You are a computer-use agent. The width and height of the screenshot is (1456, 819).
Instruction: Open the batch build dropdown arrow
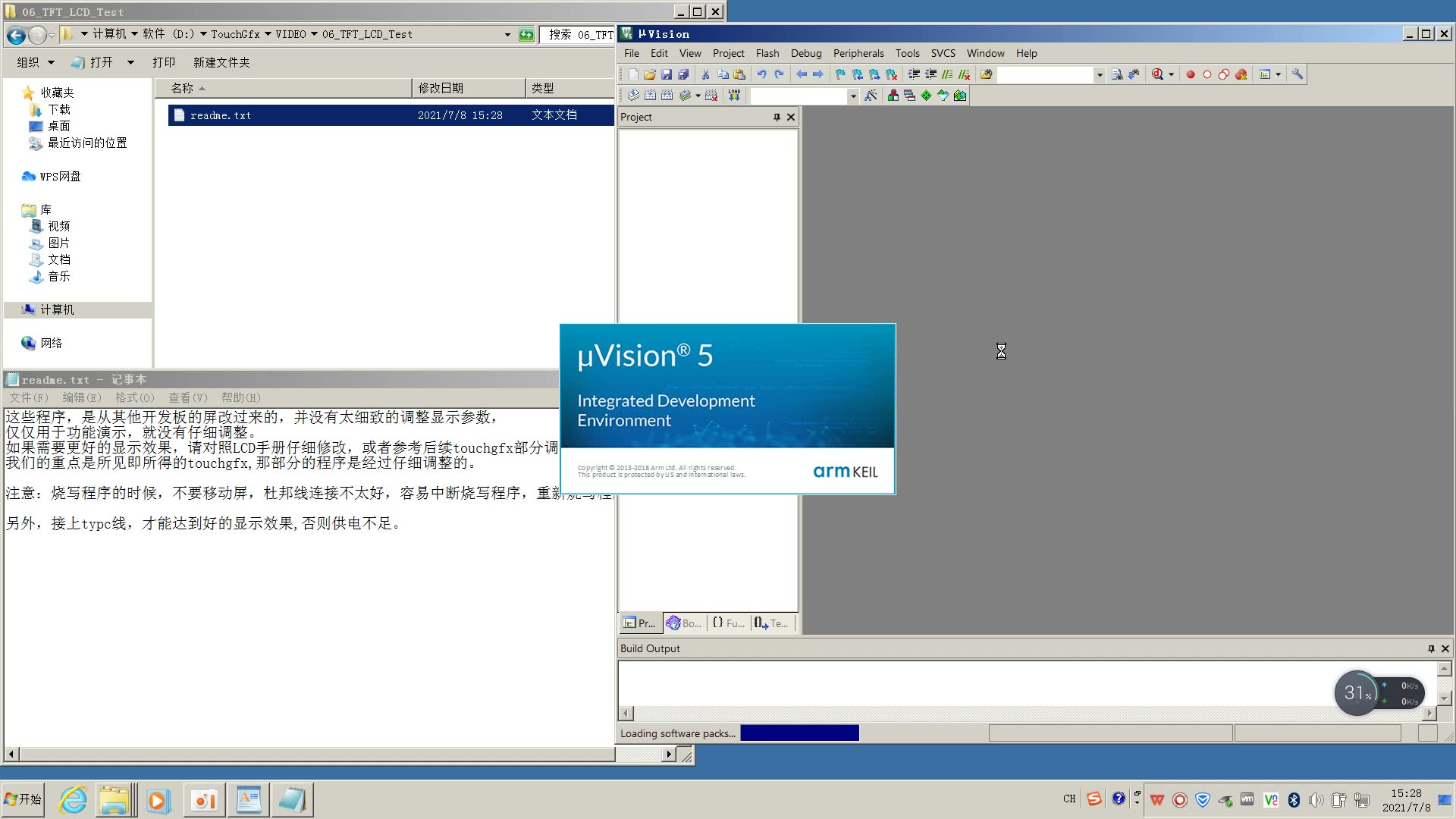(698, 96)
